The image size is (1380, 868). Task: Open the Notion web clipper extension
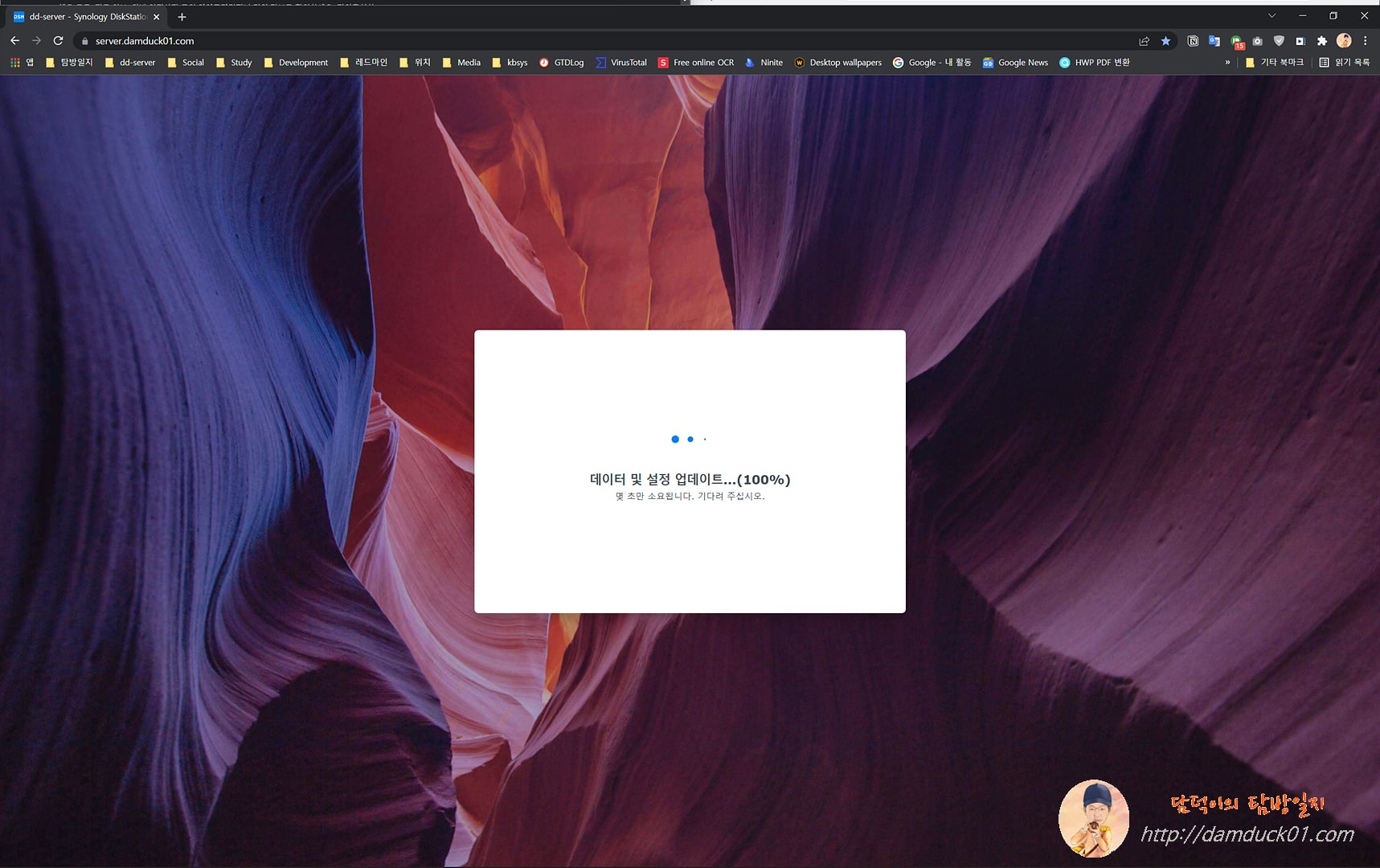(x=1193, y=41)
